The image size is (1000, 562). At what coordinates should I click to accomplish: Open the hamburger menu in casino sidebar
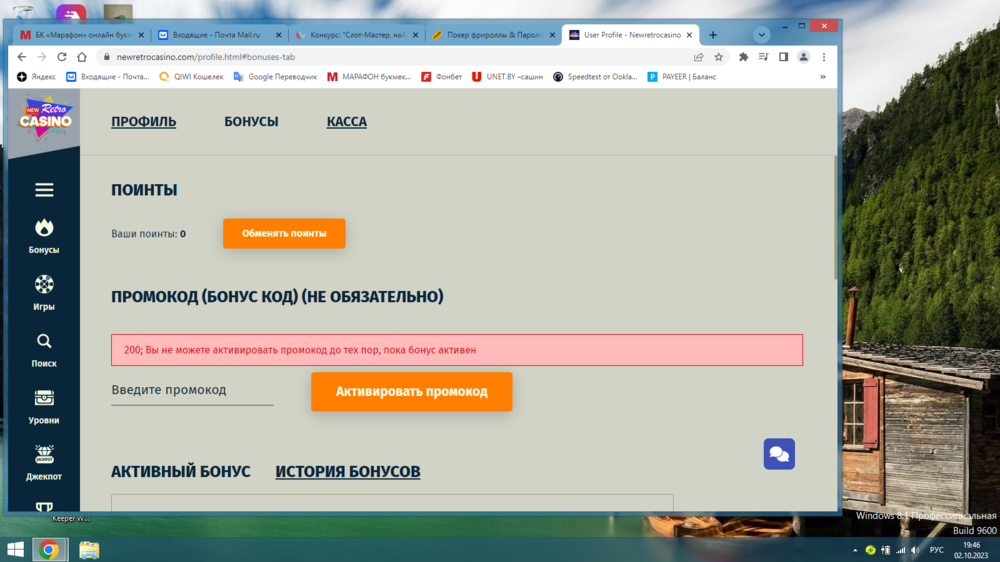click(x=44, y=190)
